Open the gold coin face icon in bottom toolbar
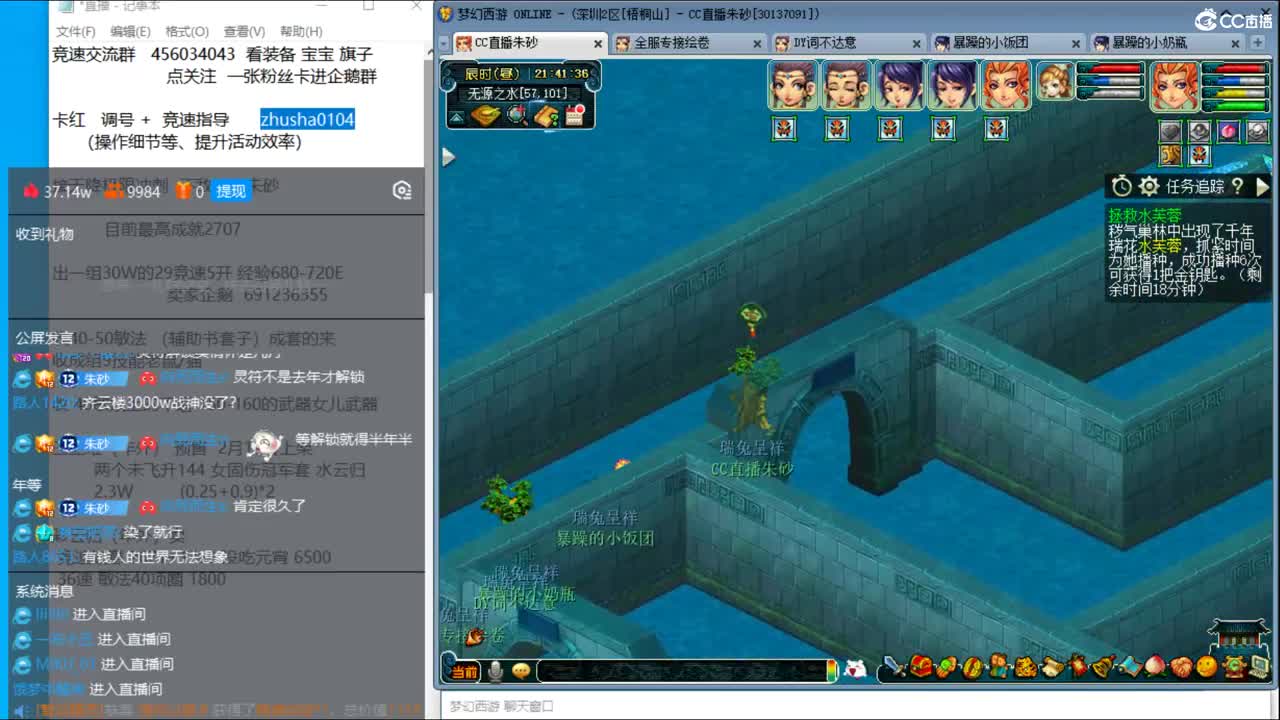1280x720 pixels. [1207, 667]
